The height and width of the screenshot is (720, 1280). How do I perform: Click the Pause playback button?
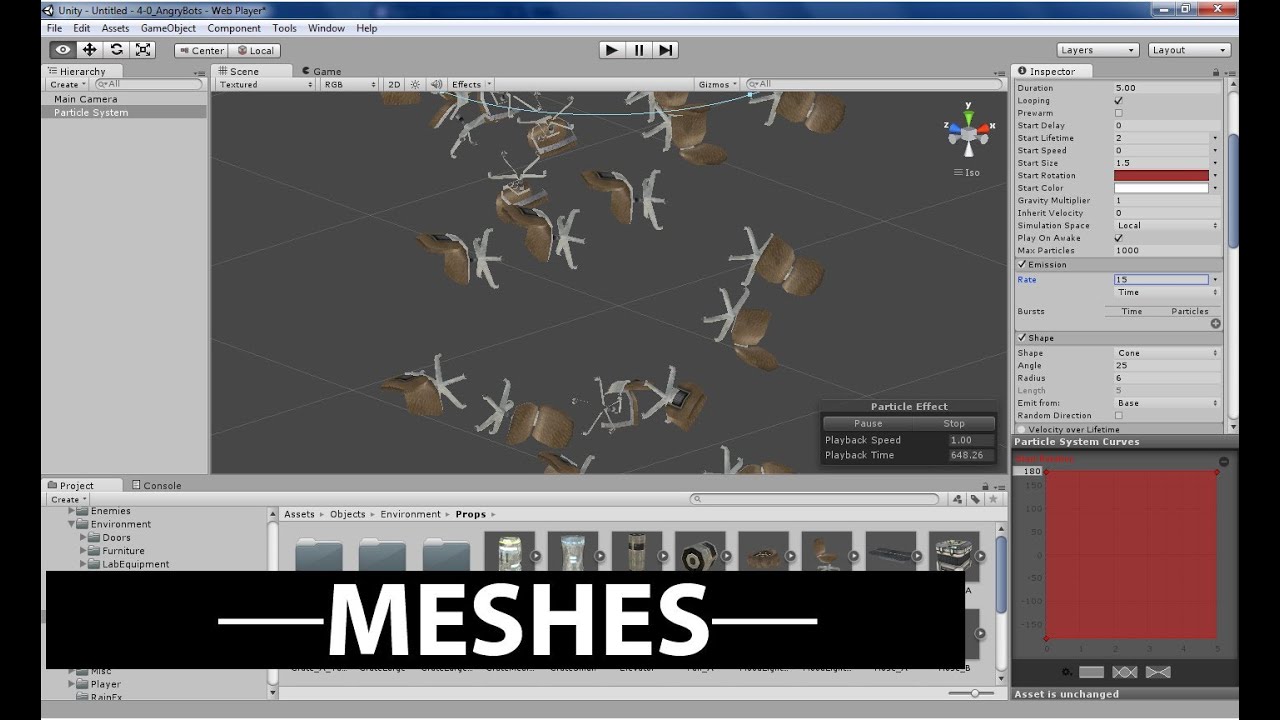point(639,50)
